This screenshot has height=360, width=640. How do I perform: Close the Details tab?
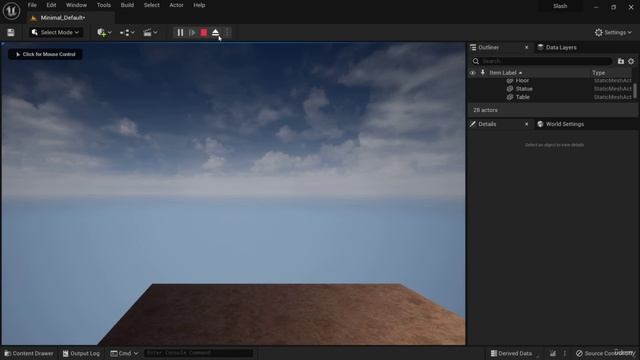(527, 124)
